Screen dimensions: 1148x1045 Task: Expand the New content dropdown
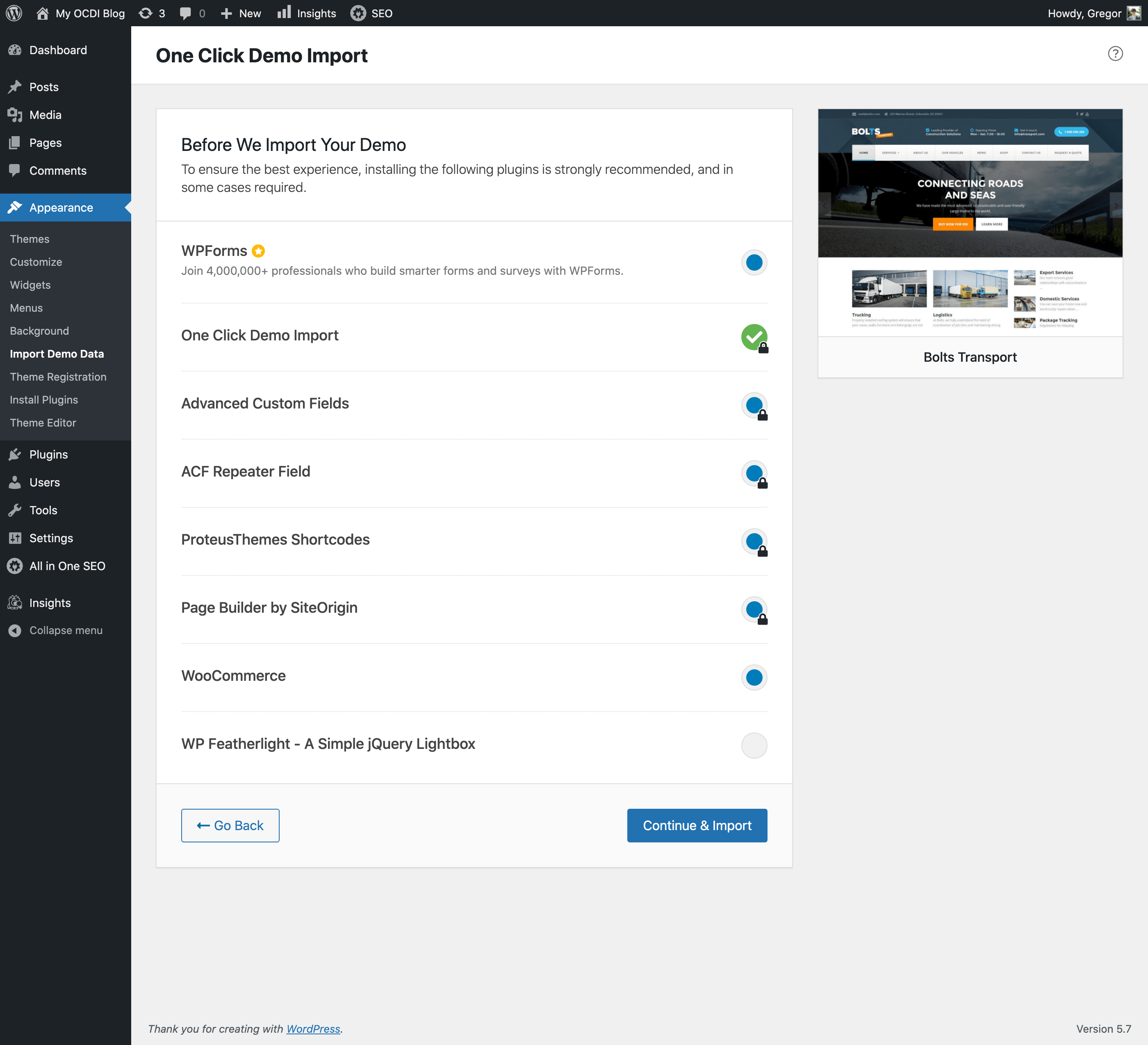point(241,13)
